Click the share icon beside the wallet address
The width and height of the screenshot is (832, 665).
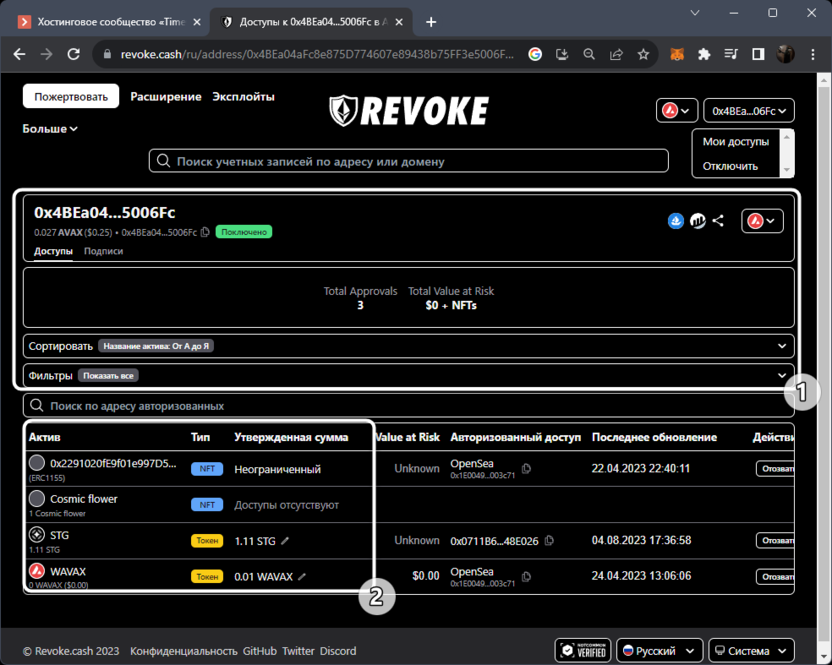click(x=718, y=221)
